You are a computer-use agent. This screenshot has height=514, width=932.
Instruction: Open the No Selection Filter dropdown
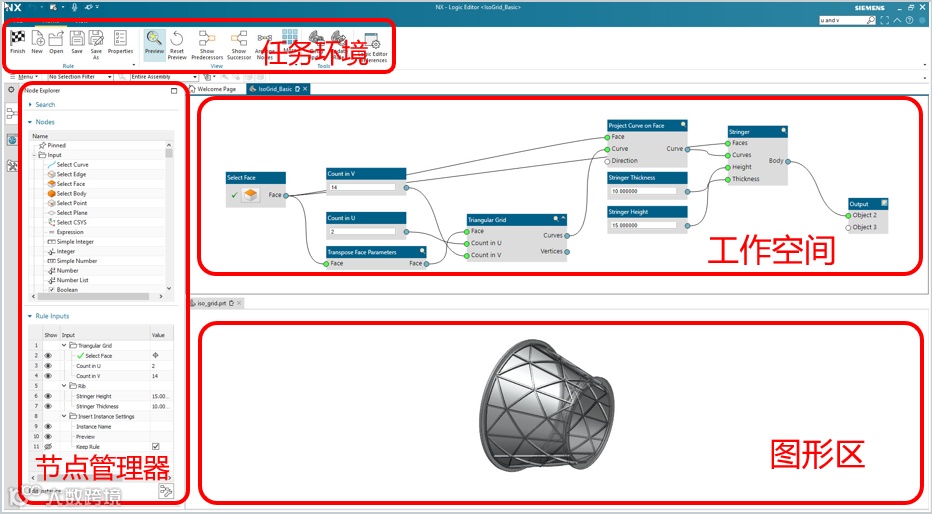pyautogui.click(x=80, y=77)
